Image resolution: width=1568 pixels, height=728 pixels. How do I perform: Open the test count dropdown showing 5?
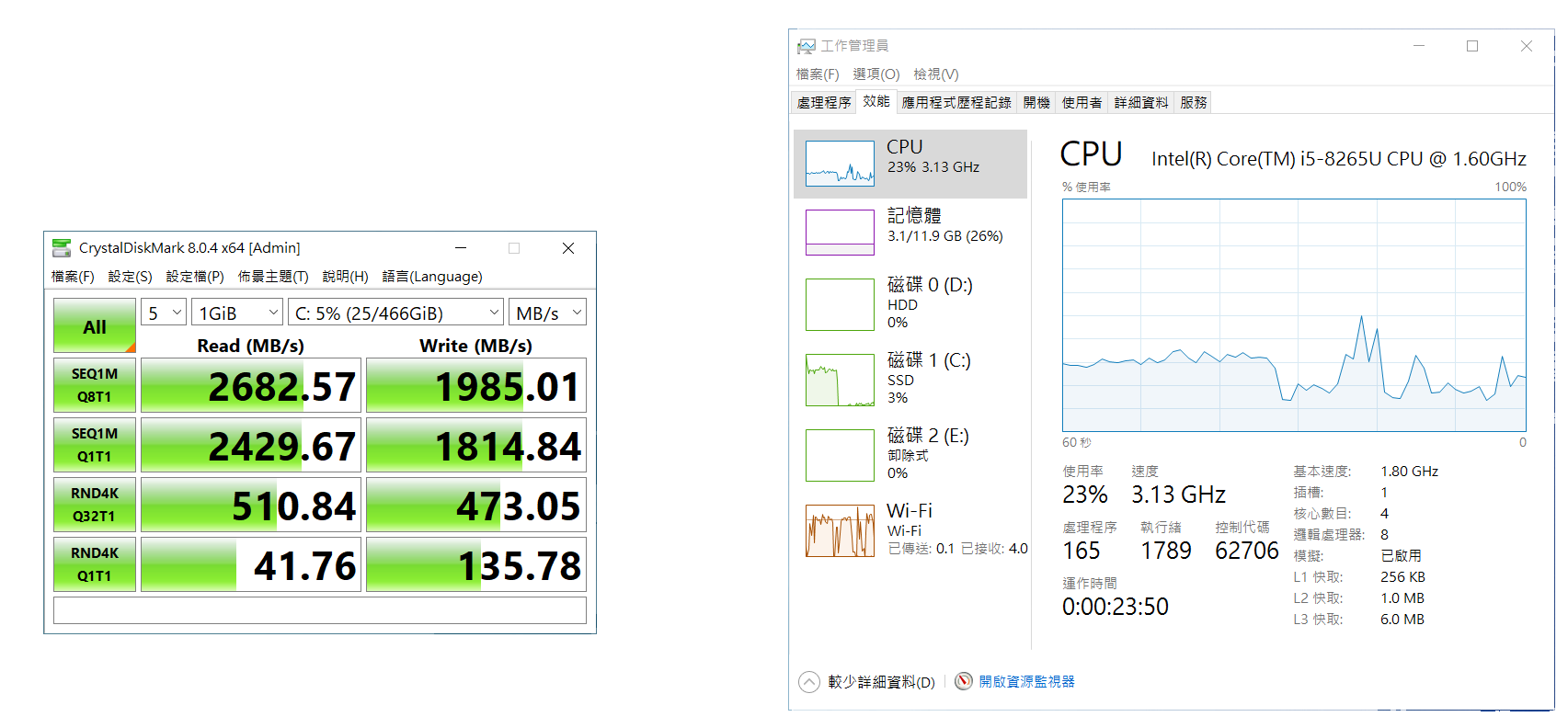click(x=164, y=313)
